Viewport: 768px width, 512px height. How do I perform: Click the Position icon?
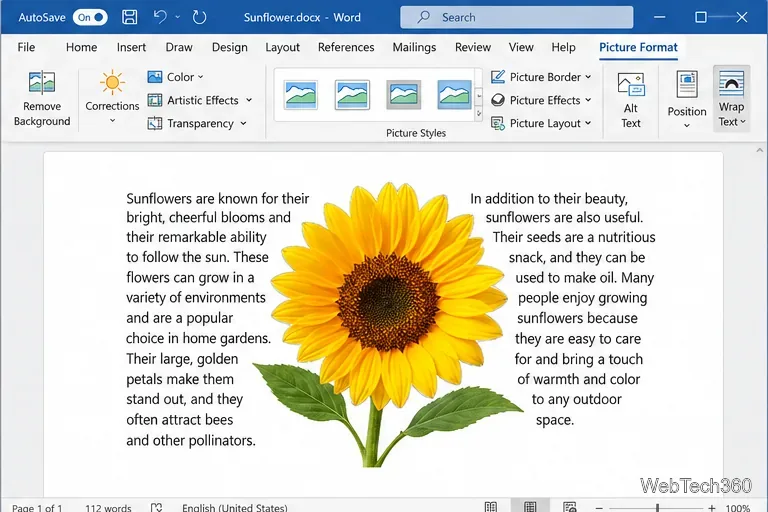click(x=687, y=84)
